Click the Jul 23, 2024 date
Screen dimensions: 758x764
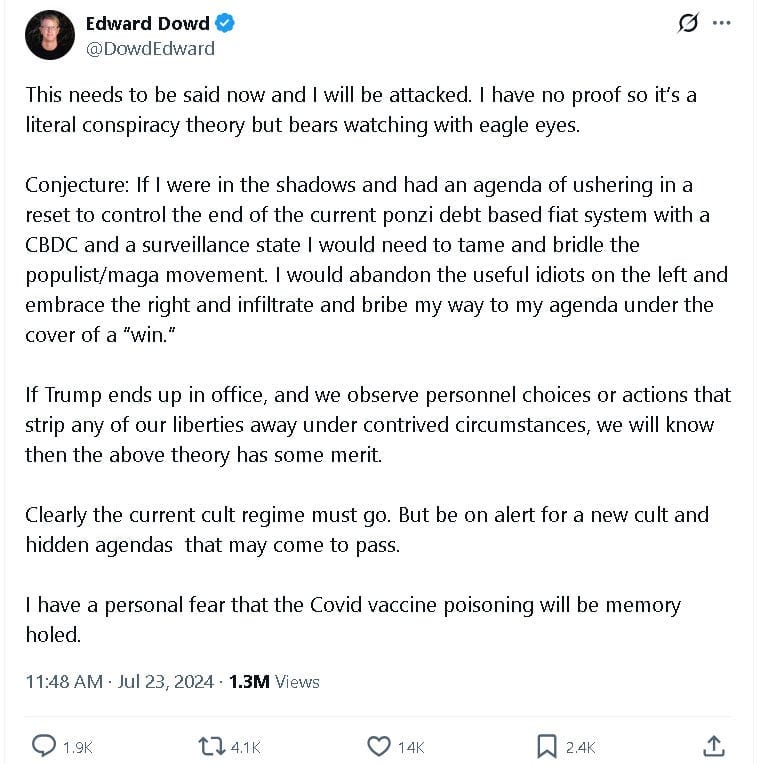coord(166,682)
